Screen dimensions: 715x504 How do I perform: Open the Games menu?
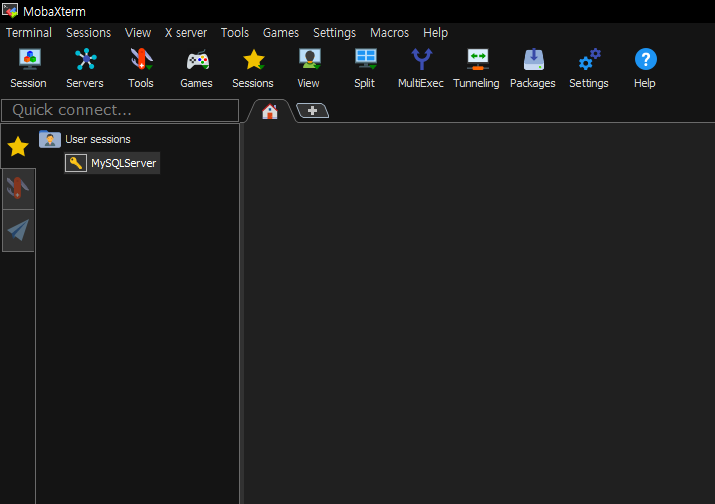[x=281, y=33]
